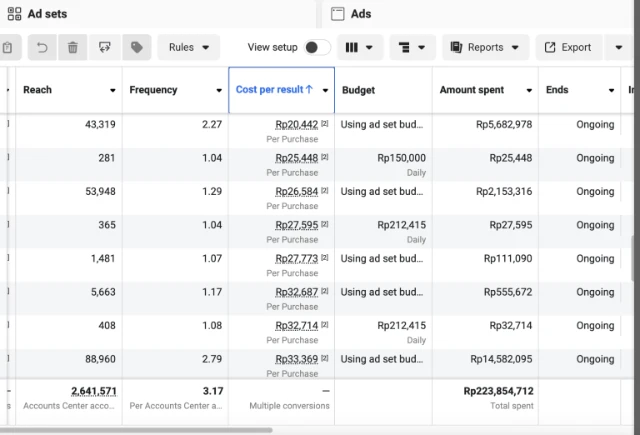Click the trash delete icon
Viewport: 640px width, 435px height.
tap(72, 47)
